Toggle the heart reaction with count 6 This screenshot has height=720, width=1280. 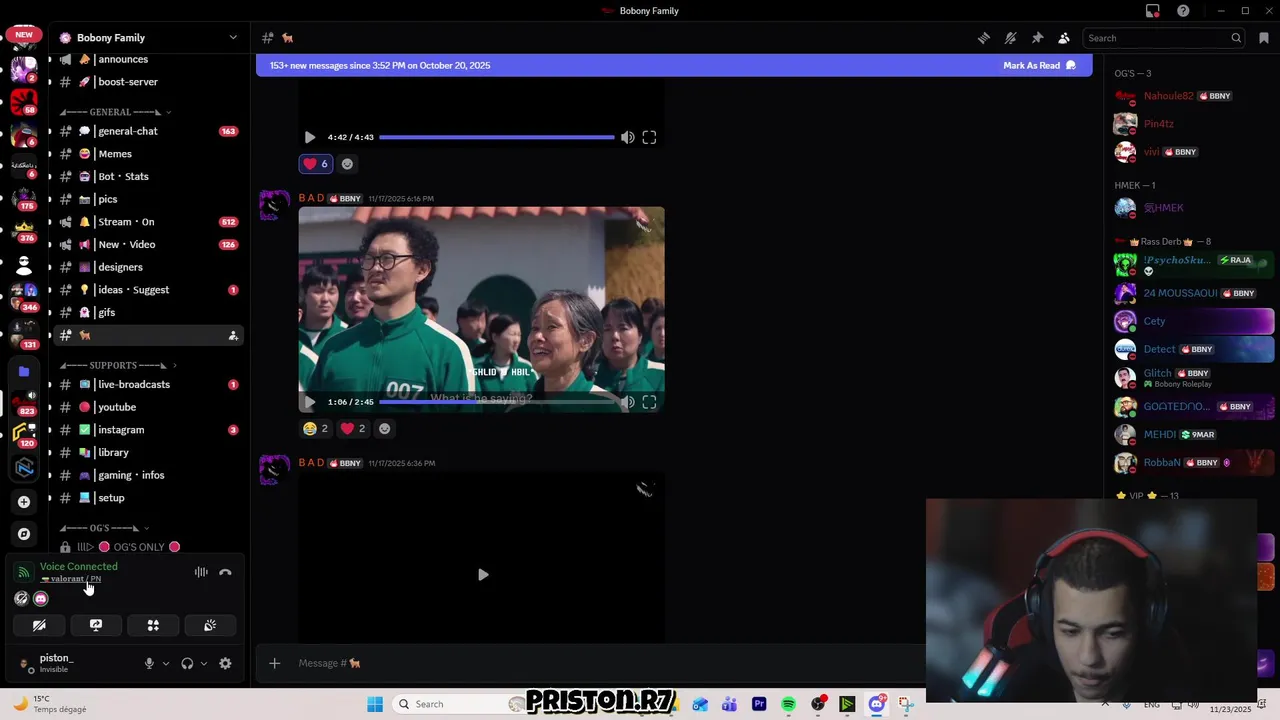(x=316, y=164)
